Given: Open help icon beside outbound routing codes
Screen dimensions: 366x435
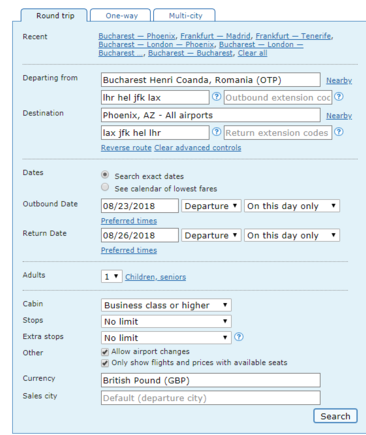Looking at the screenshot, I should [x=216, y=97].
